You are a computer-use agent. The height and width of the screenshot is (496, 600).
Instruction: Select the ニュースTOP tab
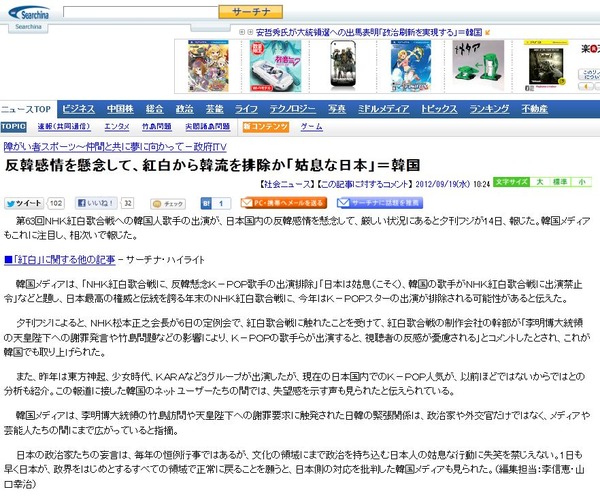tap(26, 109)
